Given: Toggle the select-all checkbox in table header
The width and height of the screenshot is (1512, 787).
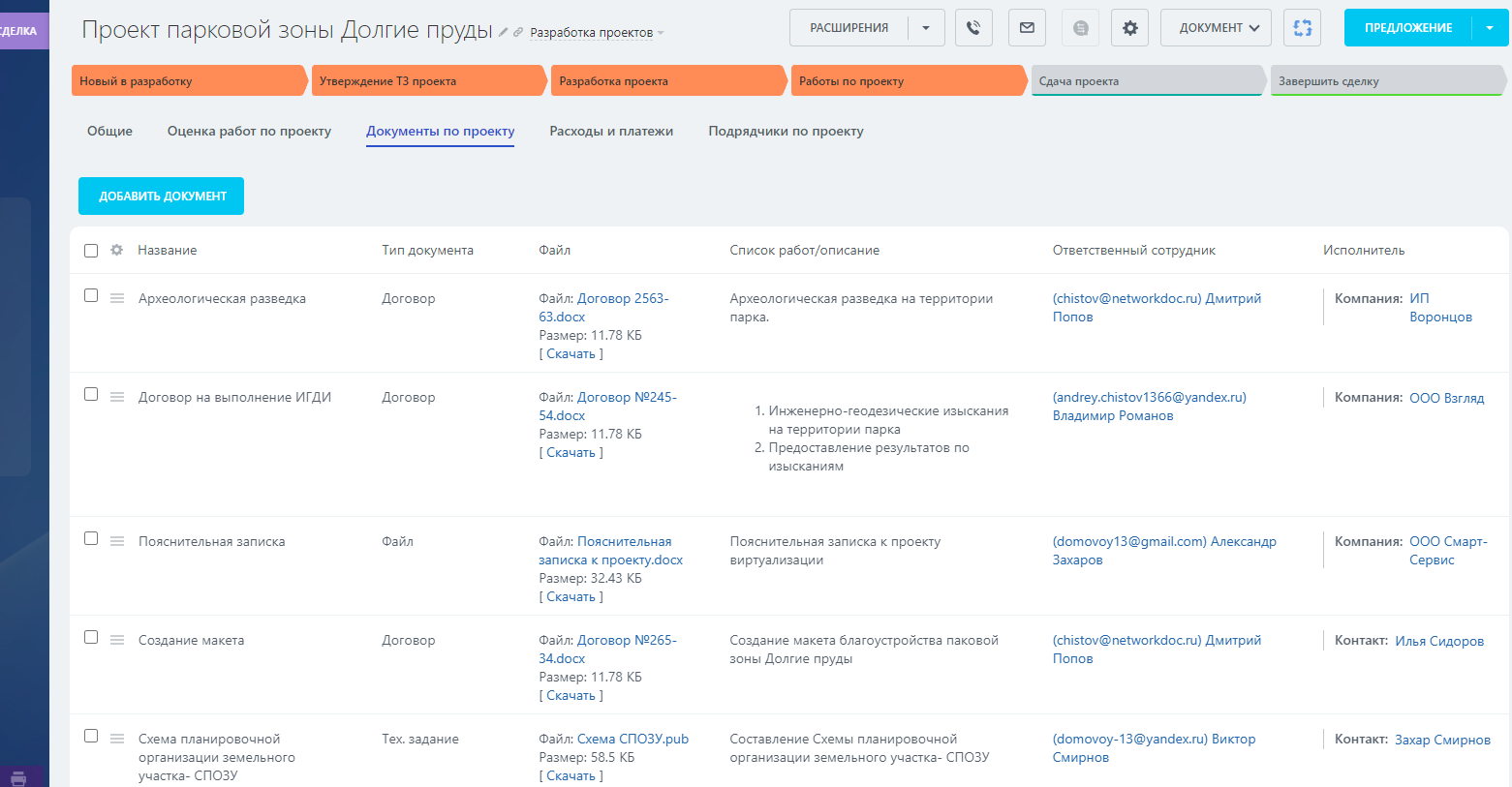Looking at the screenshot, I should point(91,251).
